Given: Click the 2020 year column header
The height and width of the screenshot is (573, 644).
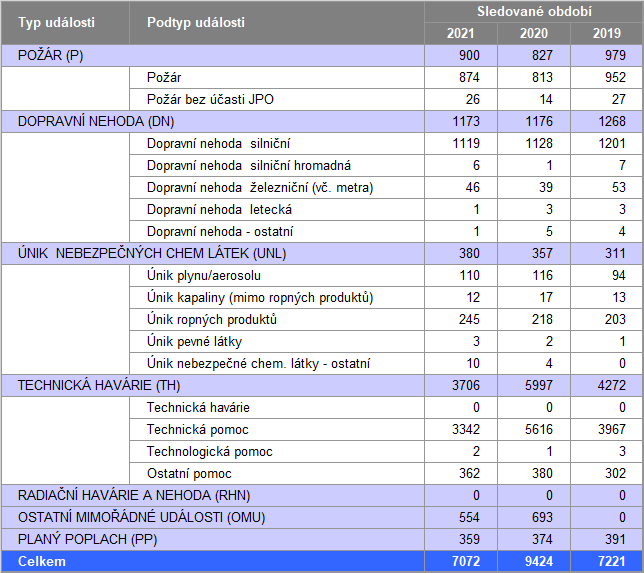Looking at the screenshot, I should [x=534, y=34].
